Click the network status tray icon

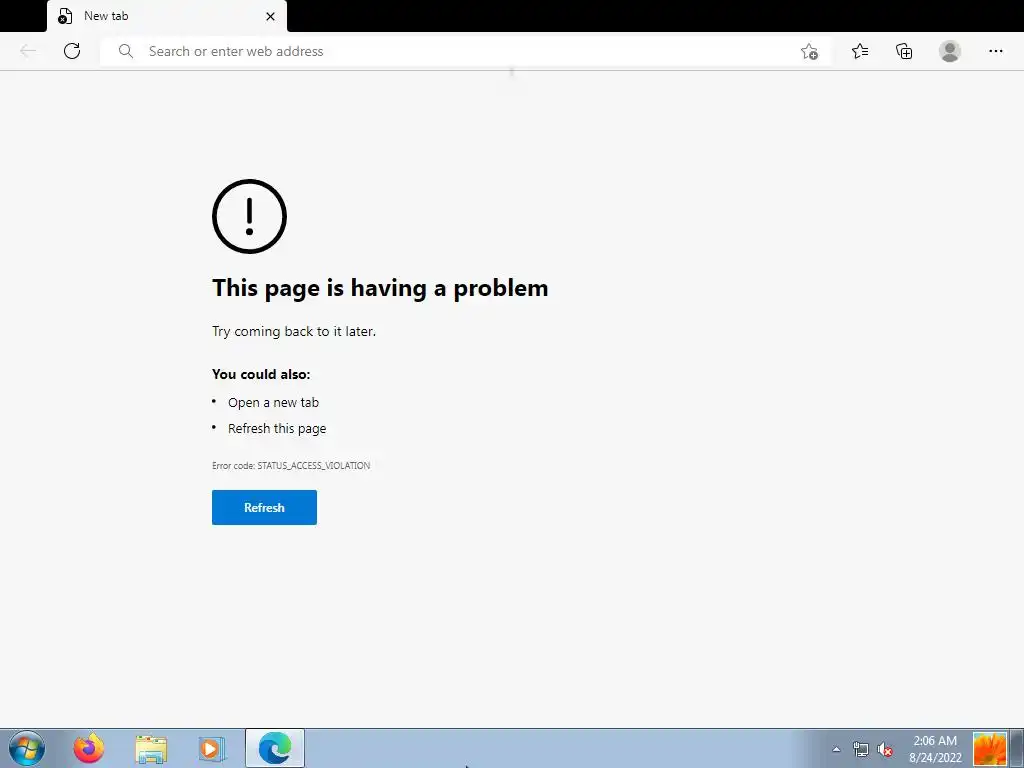pos(861,749)
